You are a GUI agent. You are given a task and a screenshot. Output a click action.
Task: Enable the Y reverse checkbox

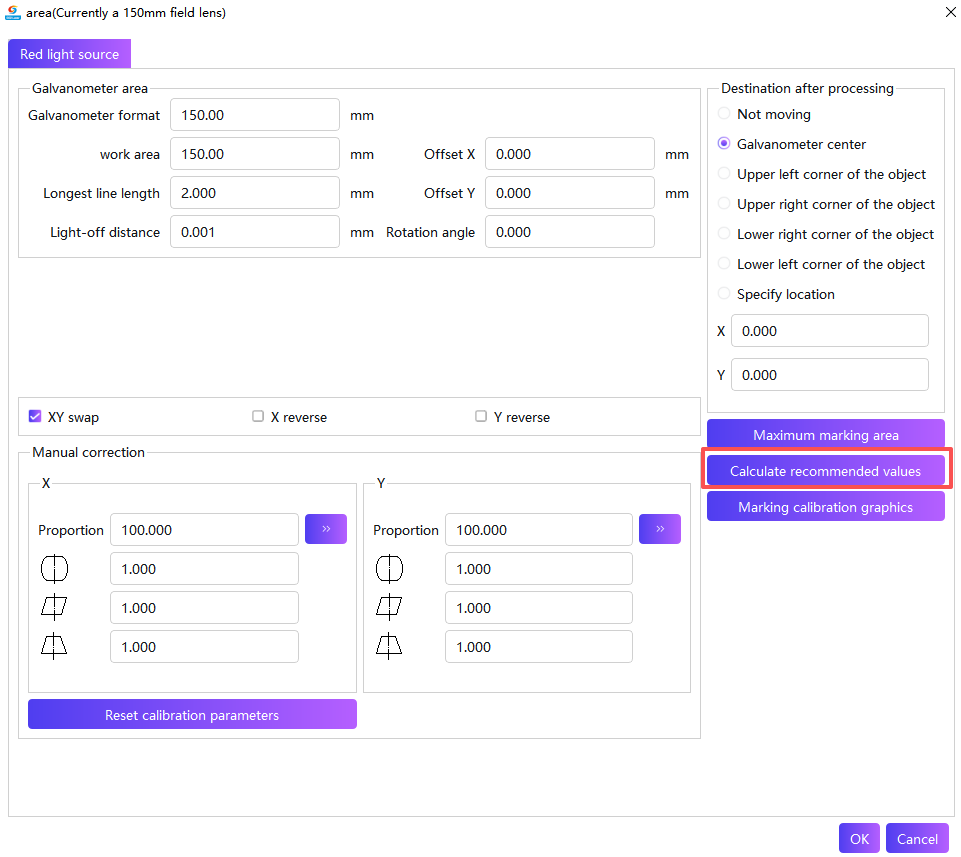[x=481, y=417]
